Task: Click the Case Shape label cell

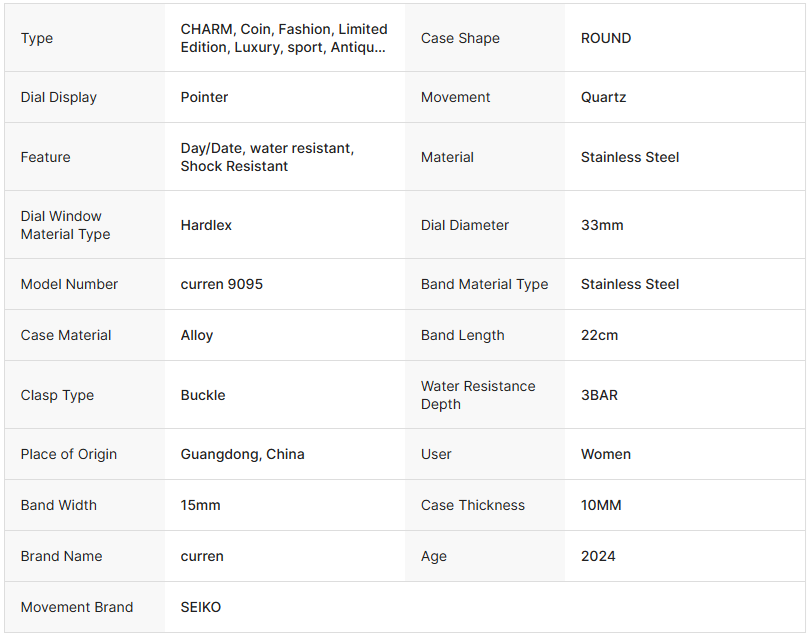Action: click(x=460, y=38)
